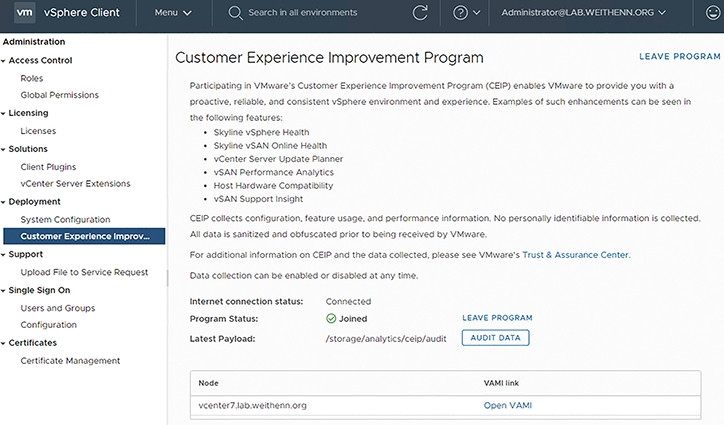Click the search in all environments field
Viewport: 724px width, 425px height.
click(x=302, y=12)
